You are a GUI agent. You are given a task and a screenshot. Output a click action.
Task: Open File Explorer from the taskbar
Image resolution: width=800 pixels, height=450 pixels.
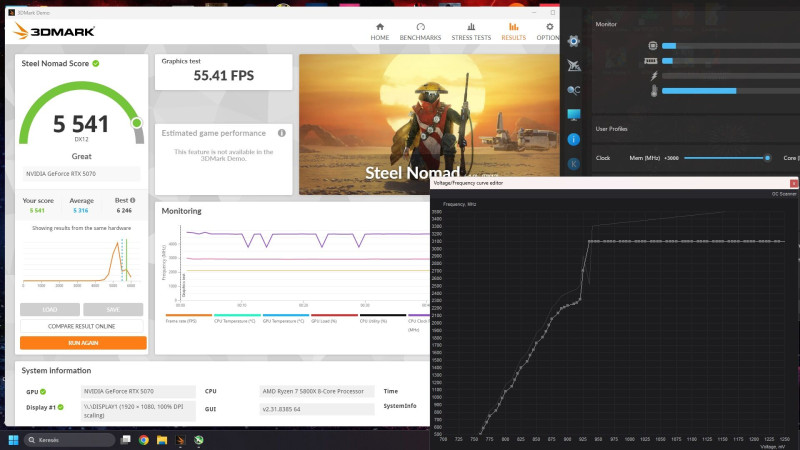pos(162,440)
